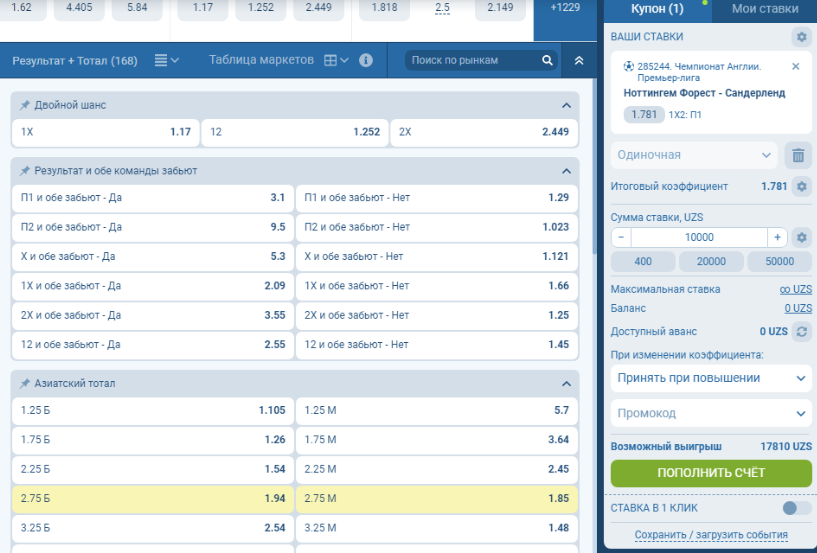Pin the Двойной шанс market
The height and width of the screenshot is (553, 817).
tap(24, 105)
